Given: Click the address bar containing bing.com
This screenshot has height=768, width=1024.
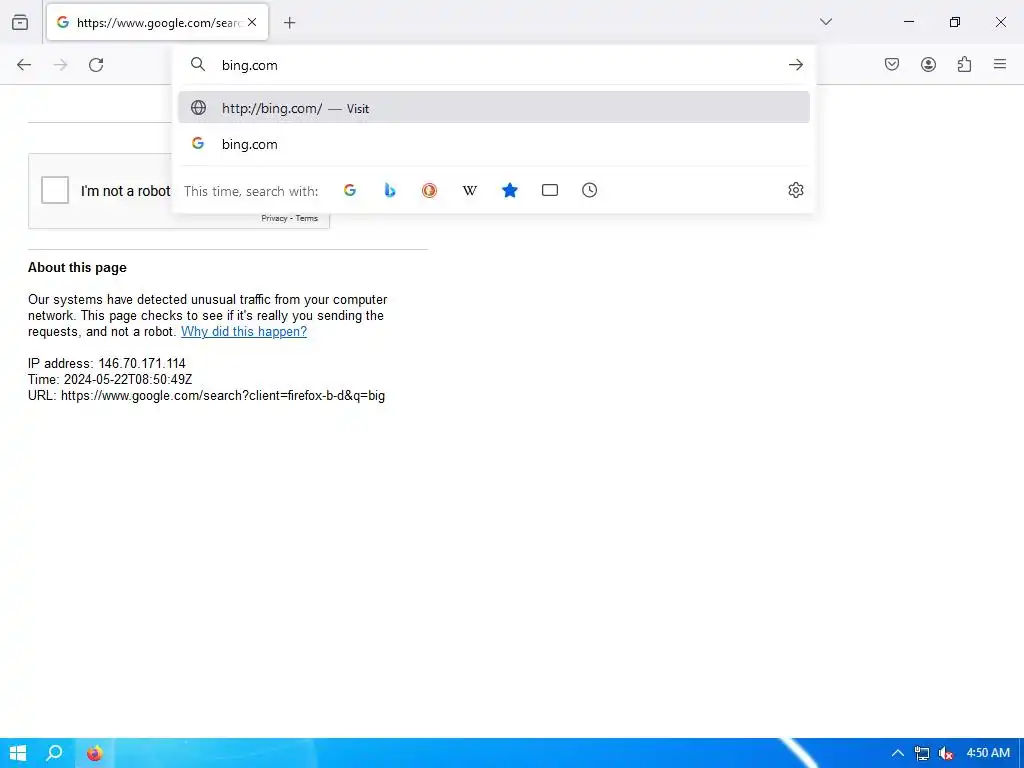Looking at the screenshot, I should tap(496, 65).
